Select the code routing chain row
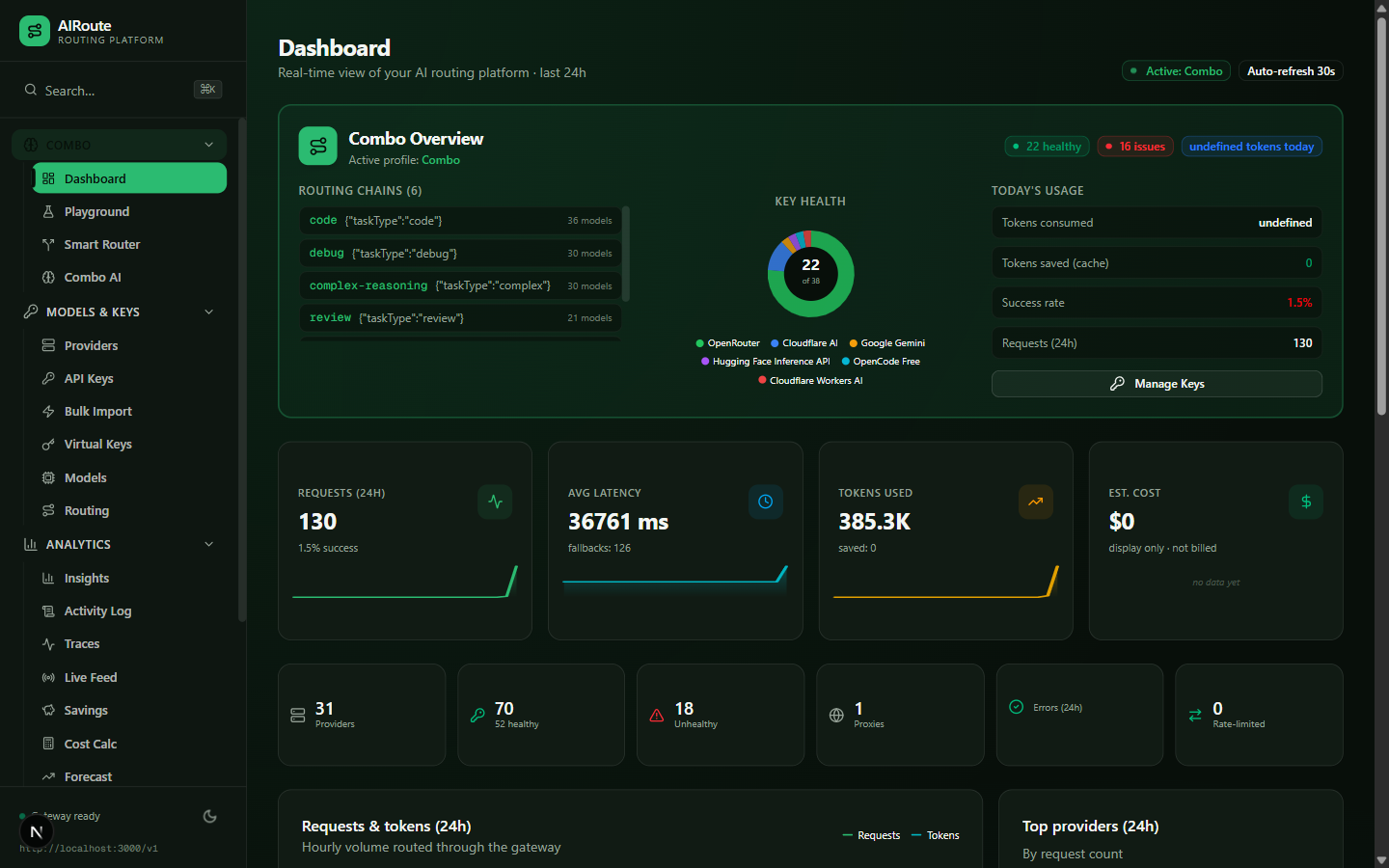Image resolution: width=1389 pixels, height=868 pixels. coord(460,221)
